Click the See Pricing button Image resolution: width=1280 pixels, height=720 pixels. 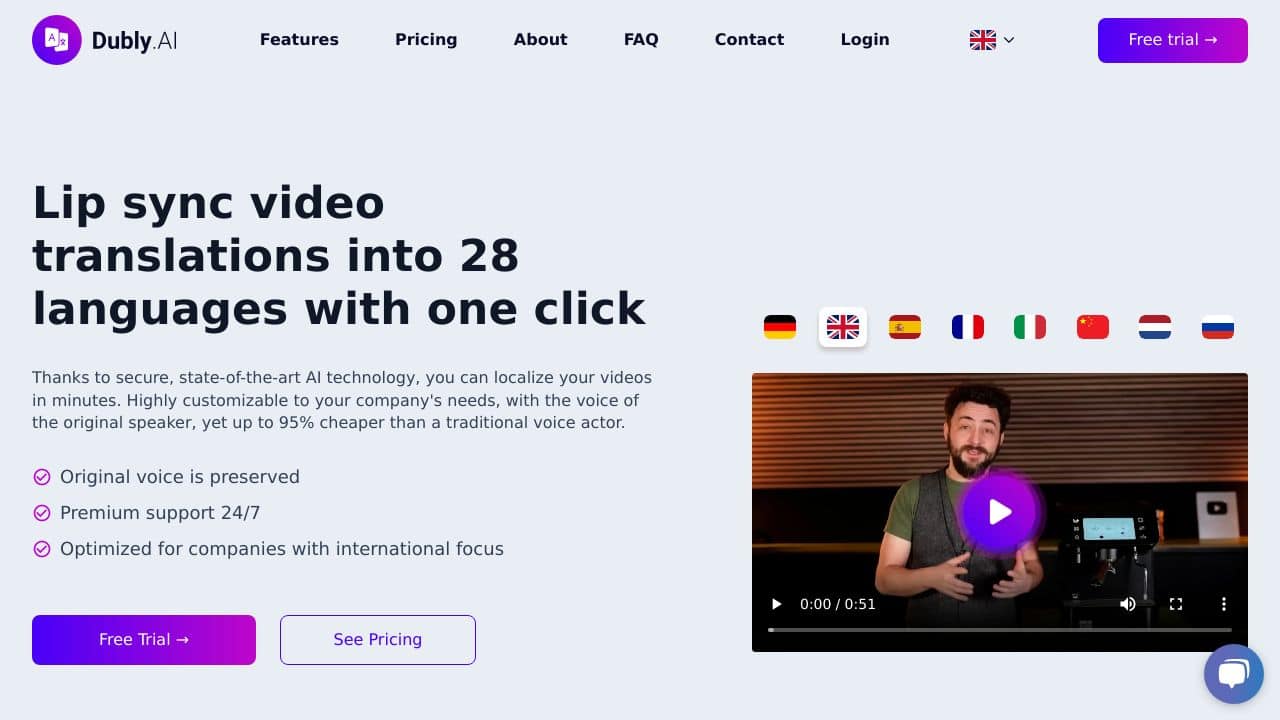[378, 640]
